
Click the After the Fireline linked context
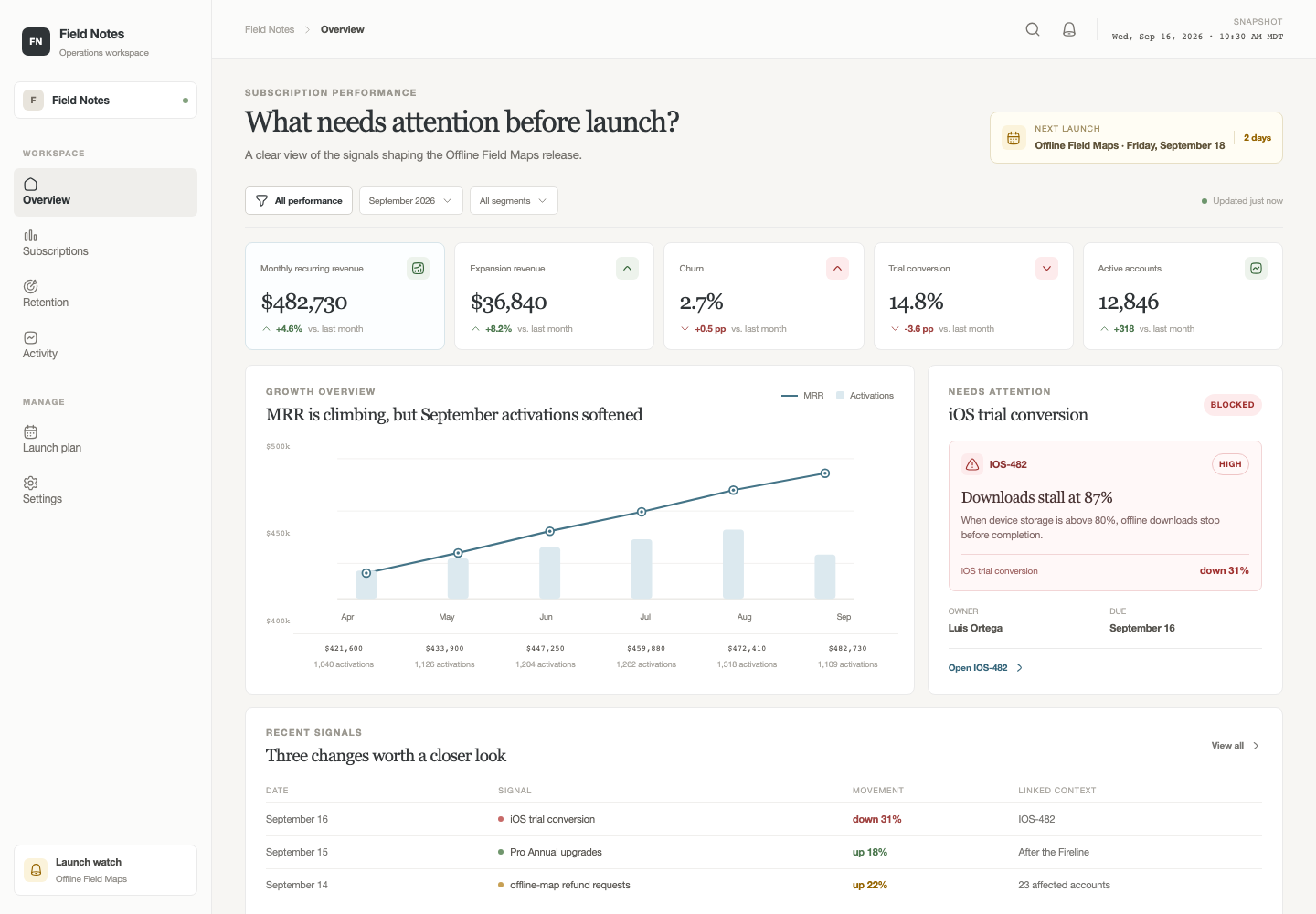(1054, 852)
